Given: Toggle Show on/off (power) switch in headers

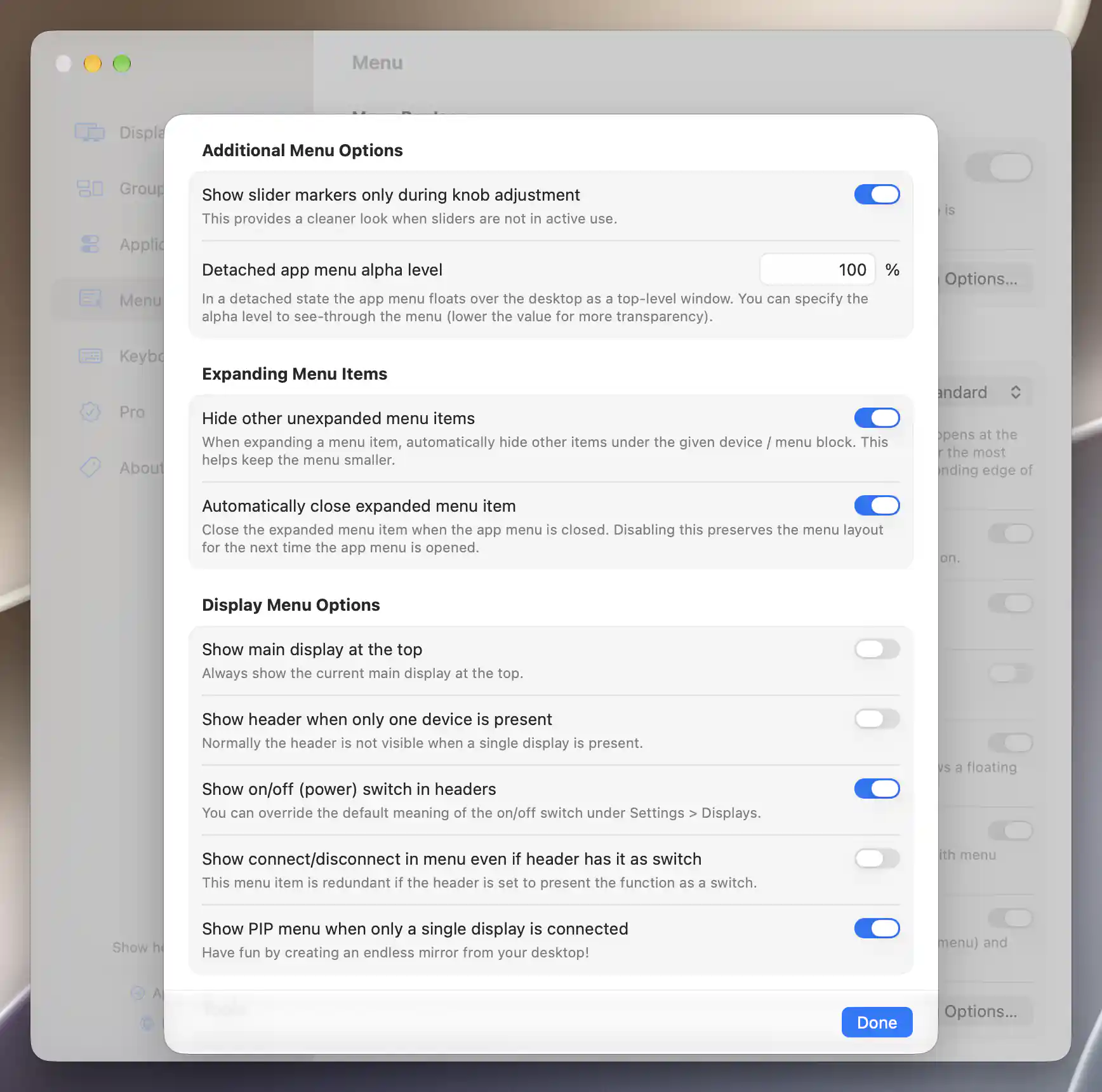Looking at the screenshot, I should pyautogui.click(x=877, y=789).
